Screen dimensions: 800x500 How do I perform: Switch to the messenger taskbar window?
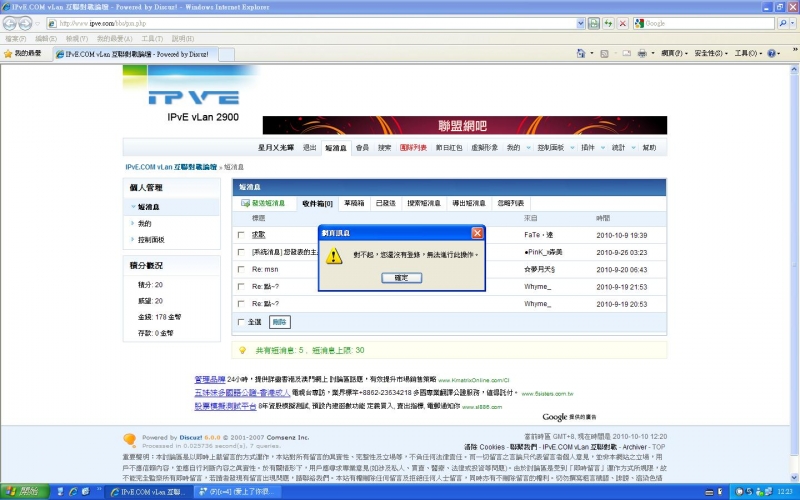tap(238, 492)
